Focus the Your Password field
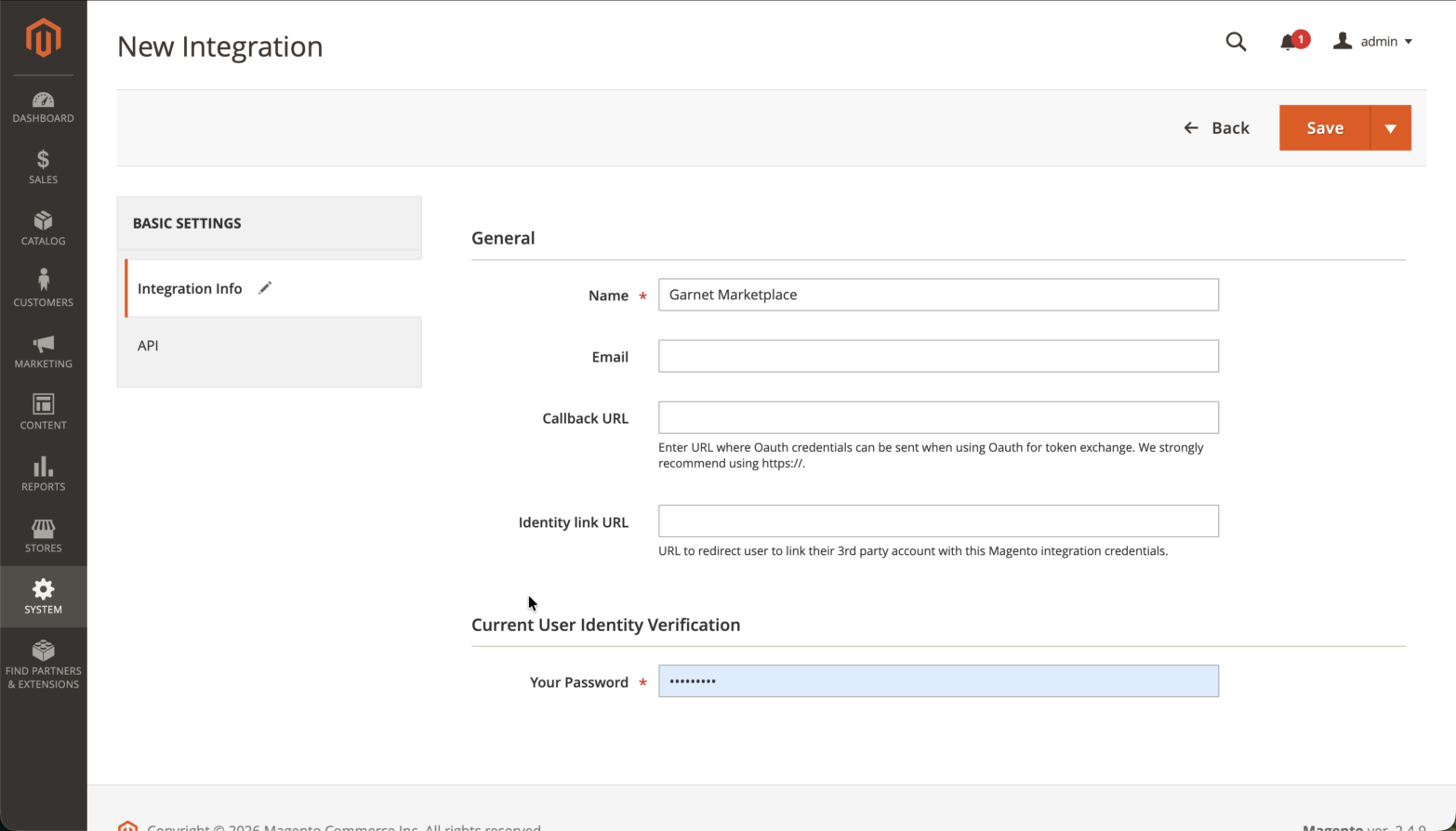 (x=938, y=681)
